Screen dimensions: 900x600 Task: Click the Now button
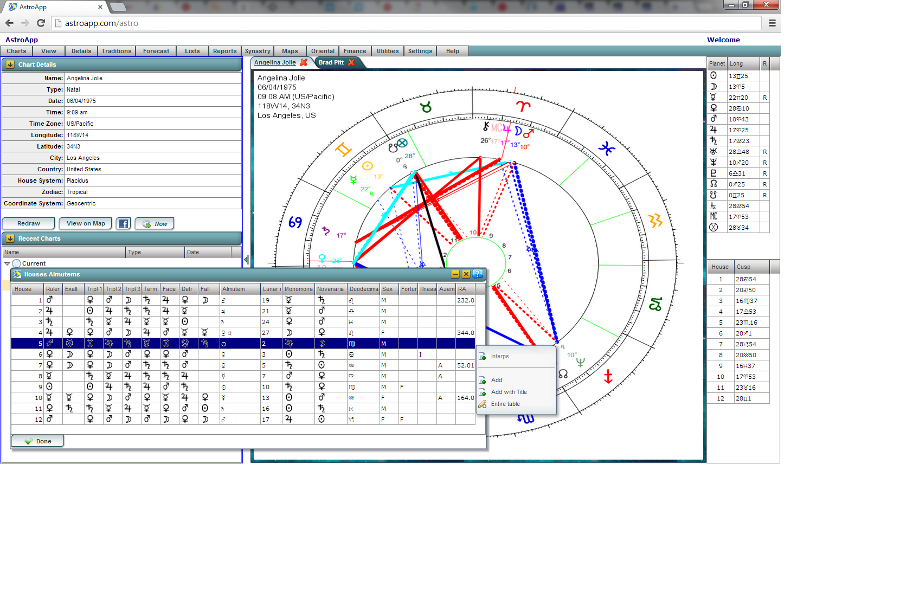153,223
